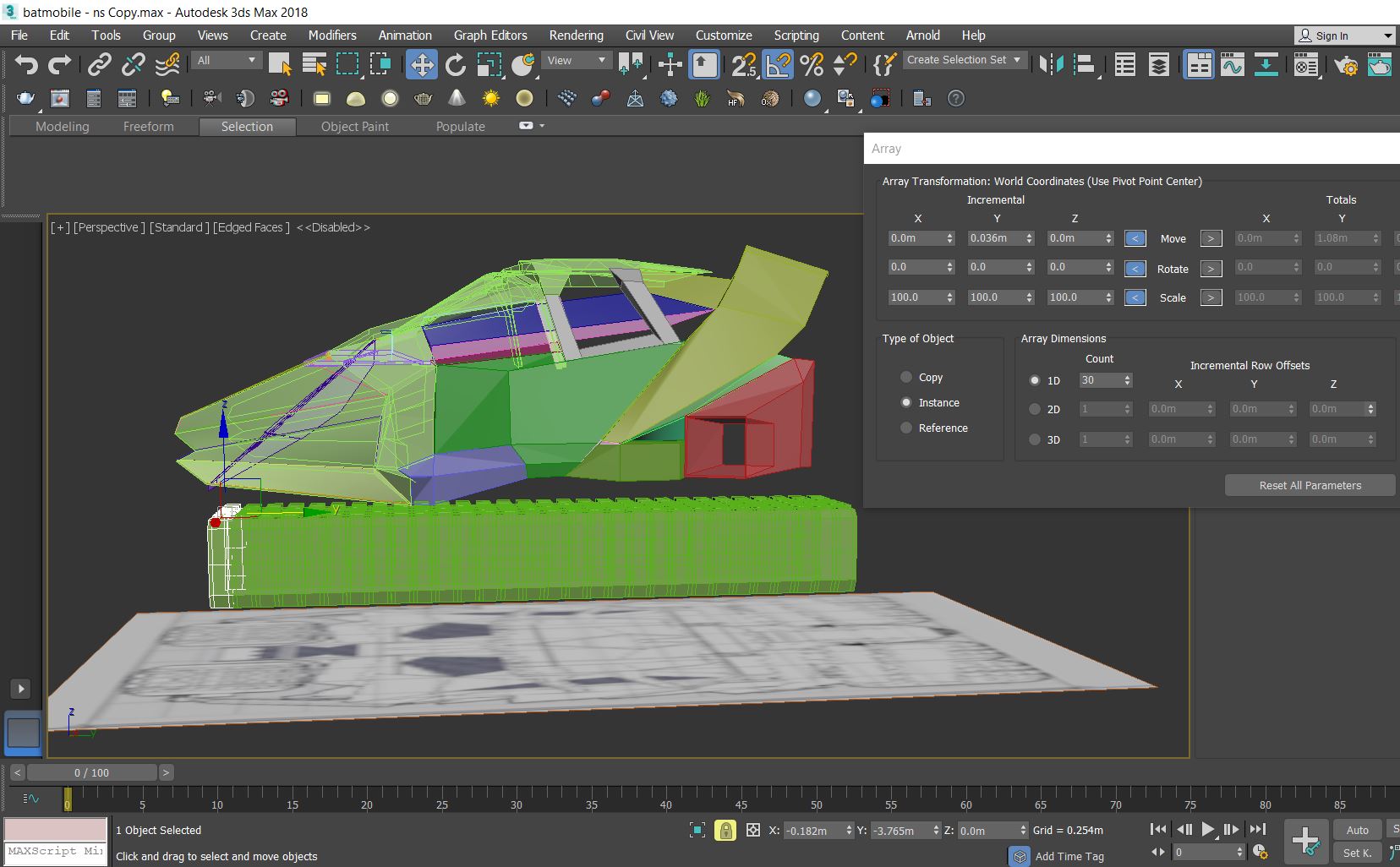Click Go to End playback button
The height and width of the screenshot is (867, 1400).
1258,830
